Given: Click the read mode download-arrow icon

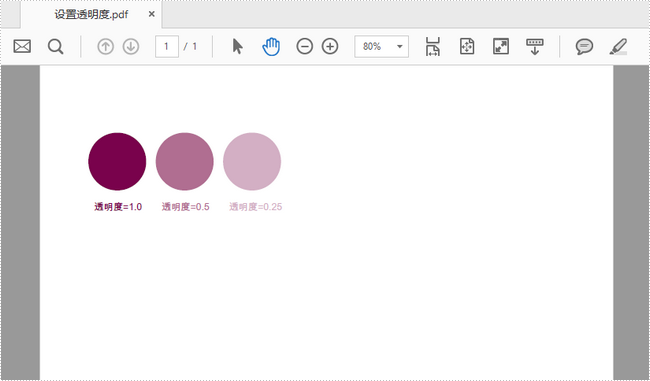Looking at the screenshot, I should pyautogui.click(x=535, y=47).
